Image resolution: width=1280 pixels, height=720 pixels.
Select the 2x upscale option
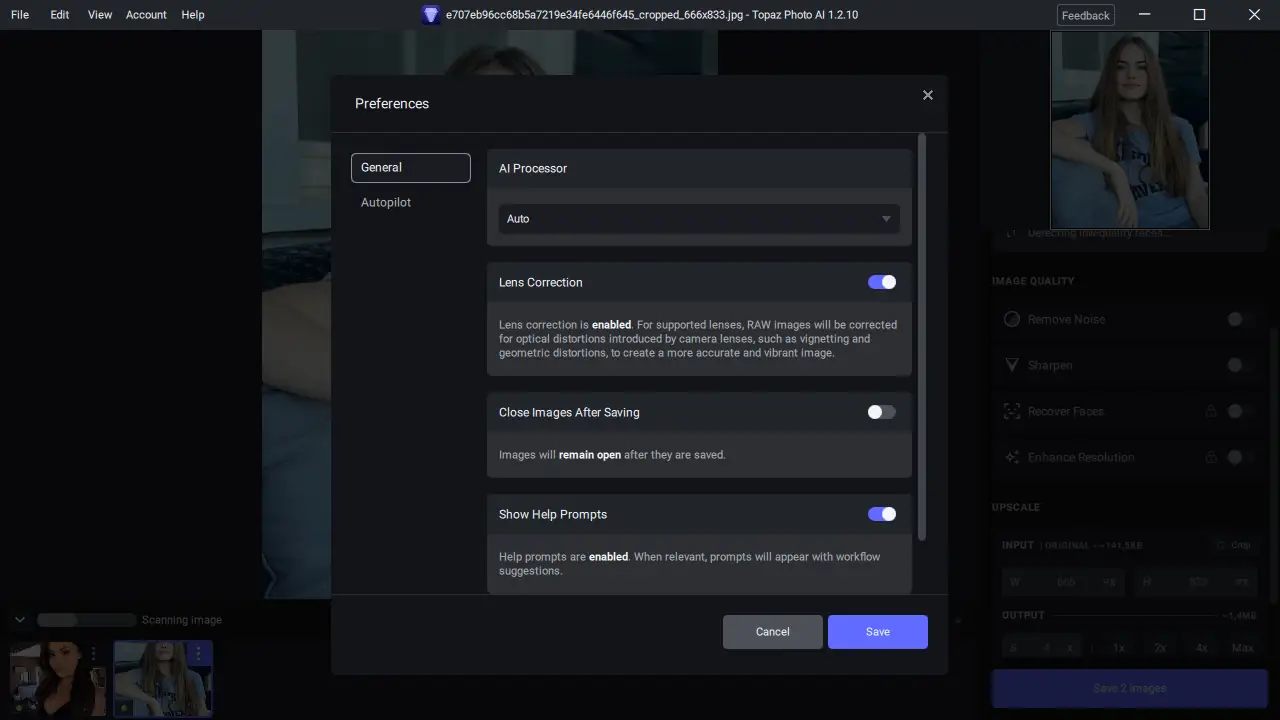(x=1160, y=648)
